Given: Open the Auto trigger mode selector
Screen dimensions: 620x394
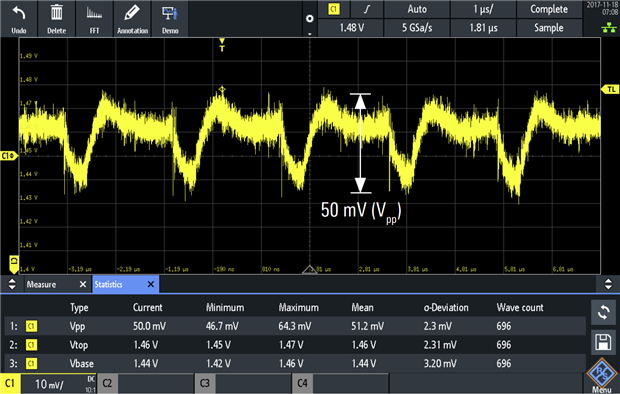Looking at the screenshot, I should 417,9.
